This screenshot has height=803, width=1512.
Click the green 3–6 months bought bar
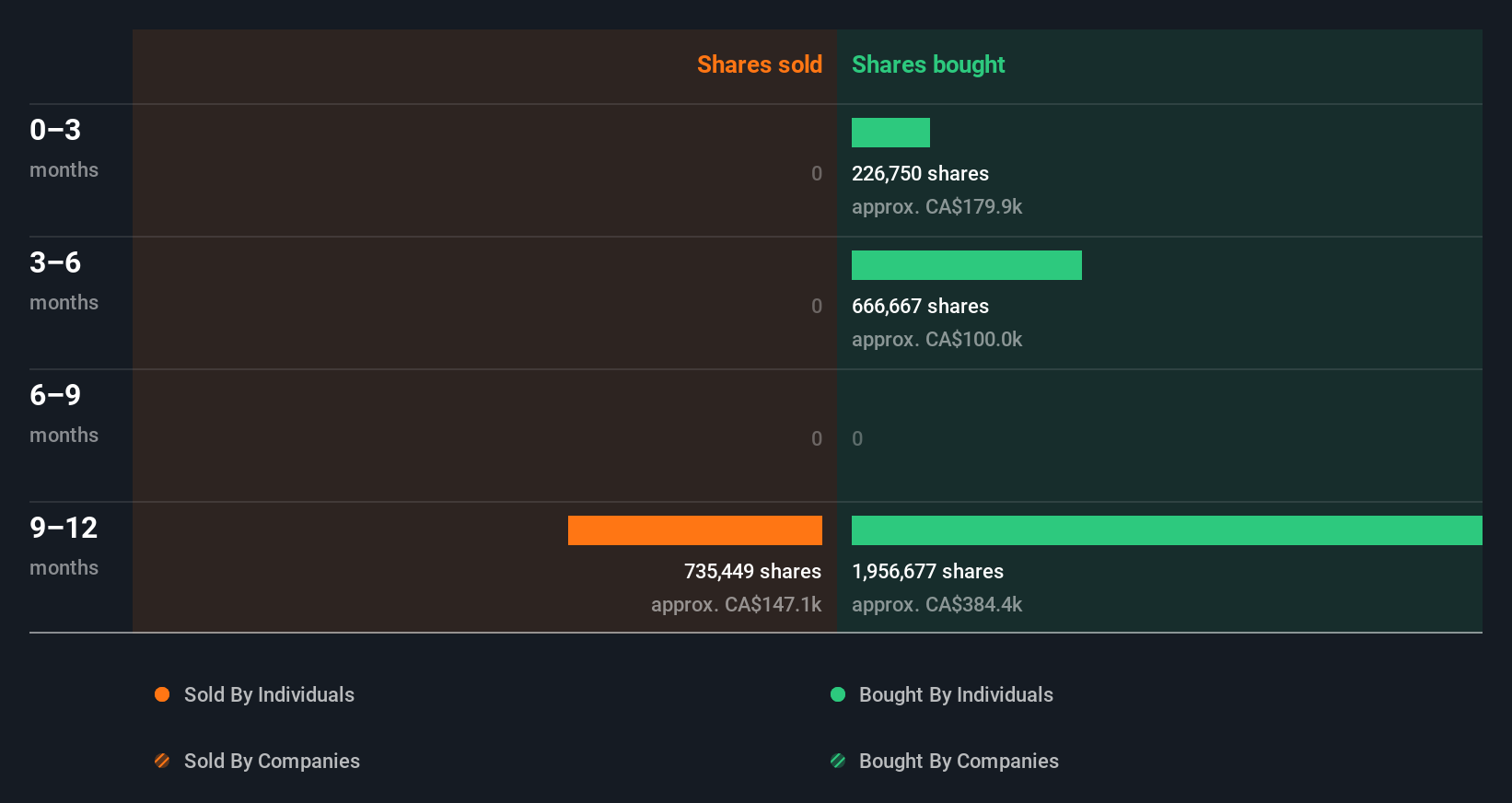tap(967, 265)
